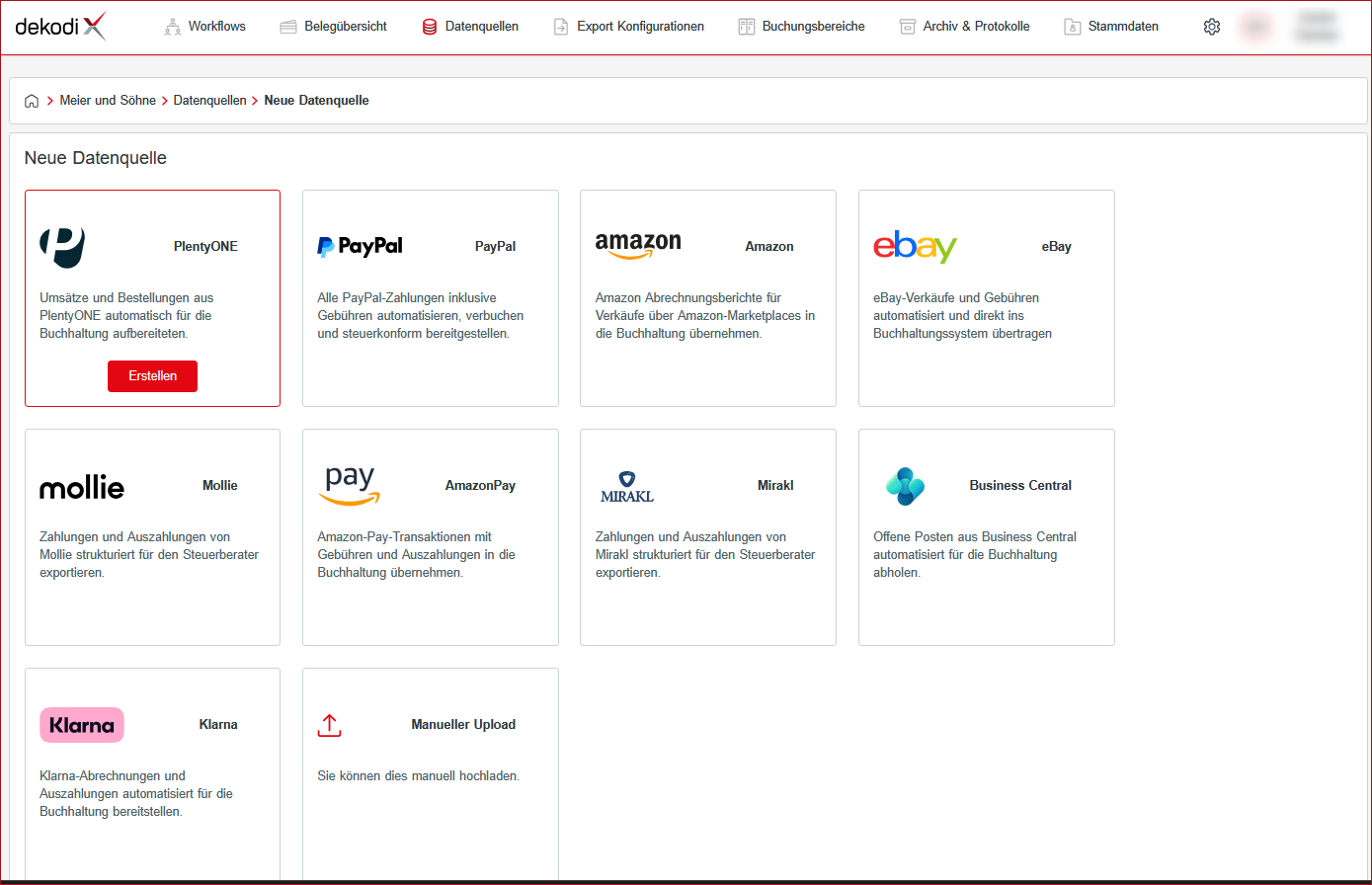Viewport: 1372px width, 885px height.
Task: Click the Mirakl description text
Action: 705,555
